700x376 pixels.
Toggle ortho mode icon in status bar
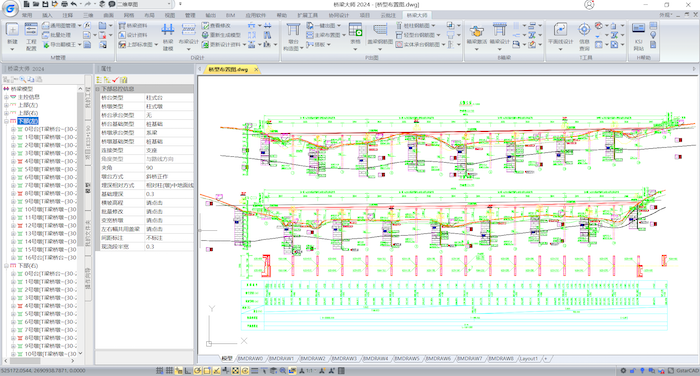coord(188,371)
